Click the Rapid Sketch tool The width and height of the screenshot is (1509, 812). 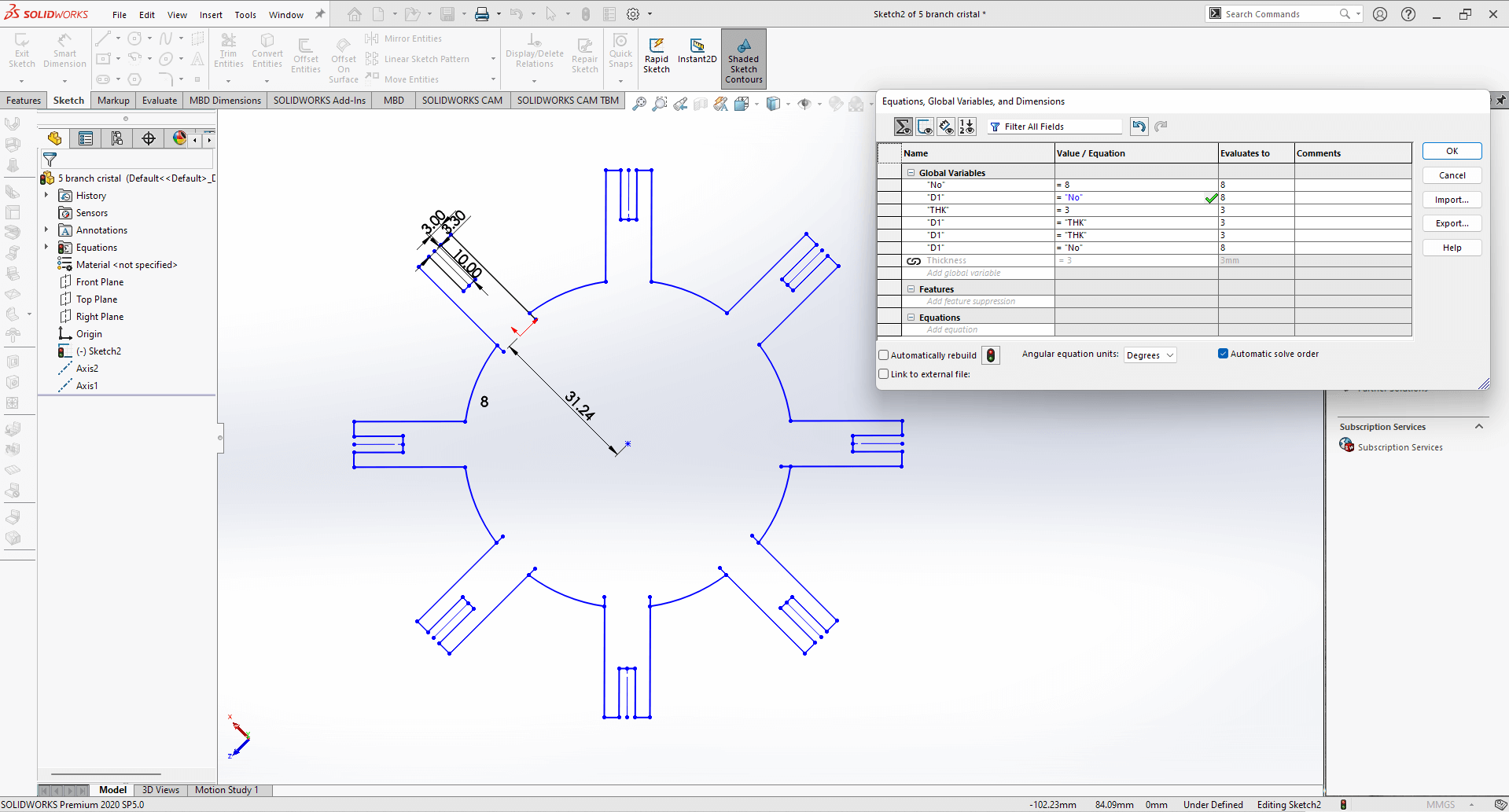[x=657, y=56]
